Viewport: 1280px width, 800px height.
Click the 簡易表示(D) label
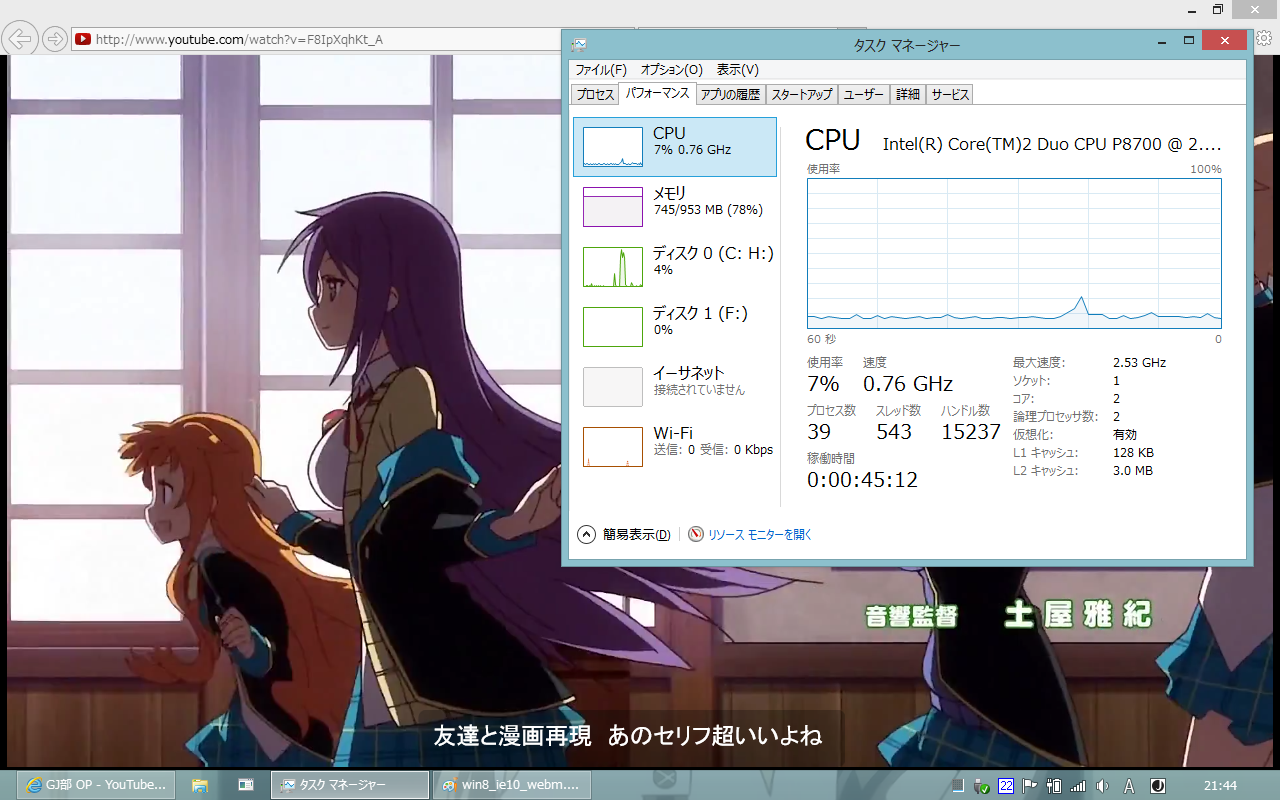point(636,535)
